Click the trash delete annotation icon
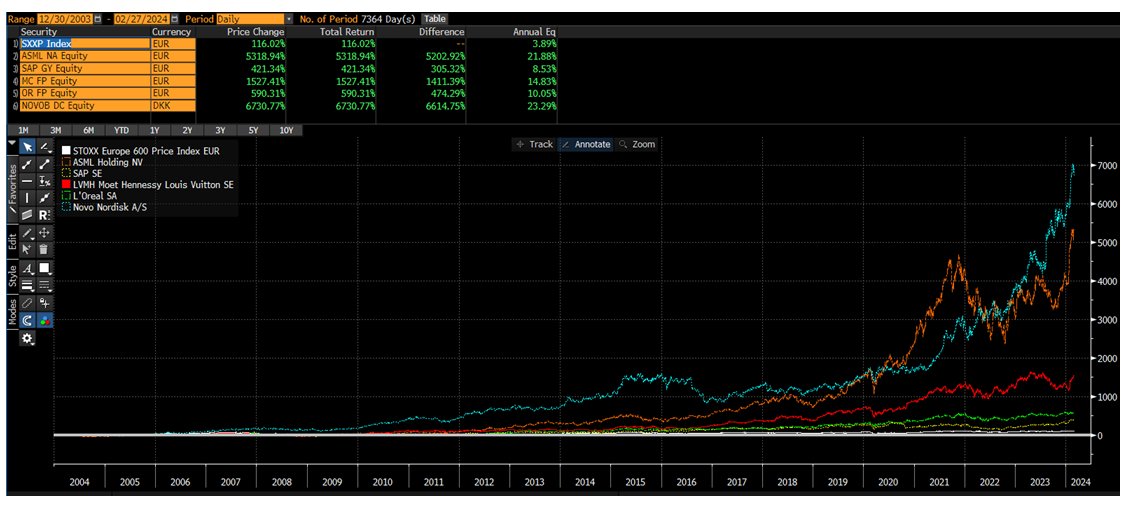Image resolution: width=1142 pixels, height=512 pixels. pyautogui.click(x=45, y=249)
